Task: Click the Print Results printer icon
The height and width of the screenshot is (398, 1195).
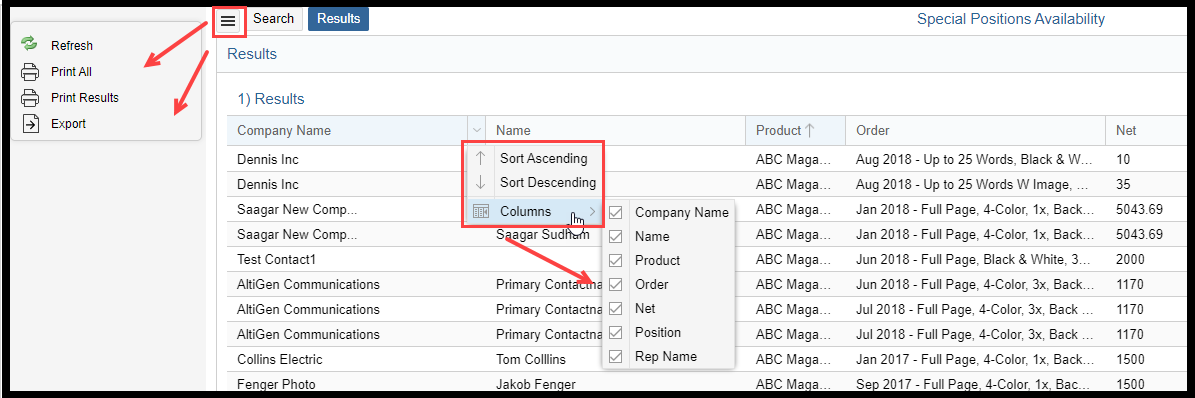Action: (30, 98)
